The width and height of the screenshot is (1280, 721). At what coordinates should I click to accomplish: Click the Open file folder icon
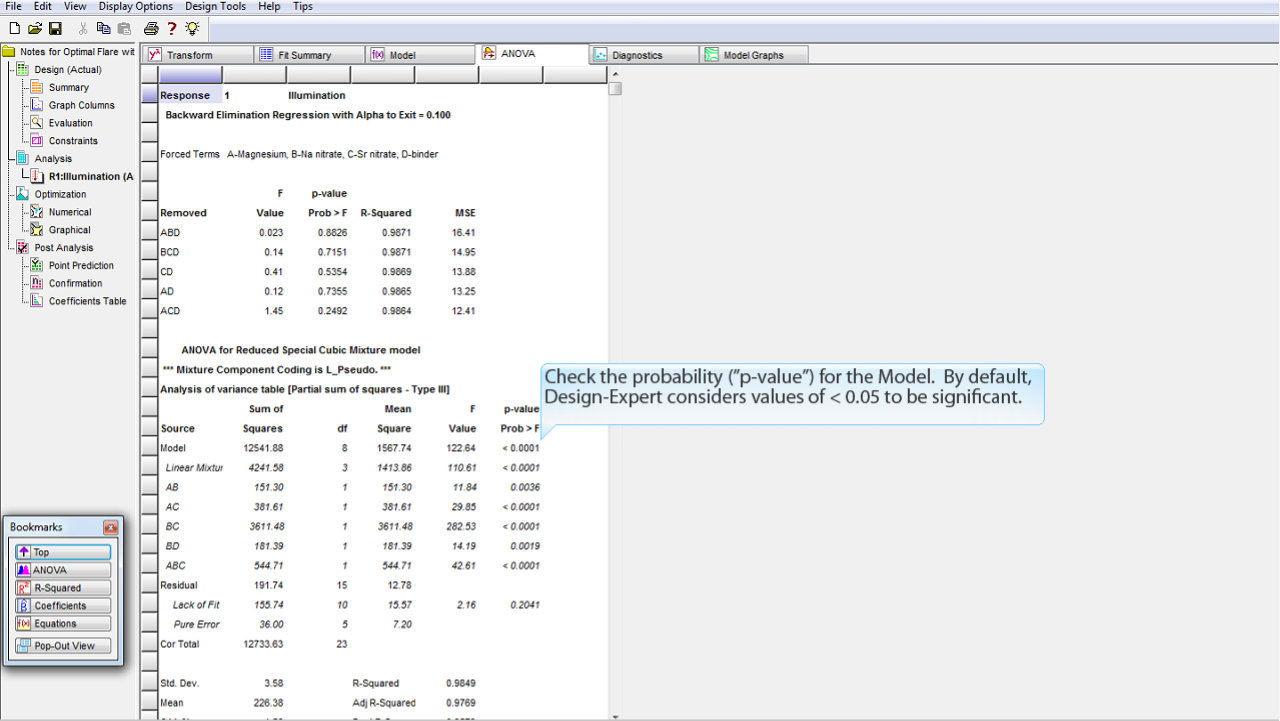pyautogui.click(x=35, y=28)
